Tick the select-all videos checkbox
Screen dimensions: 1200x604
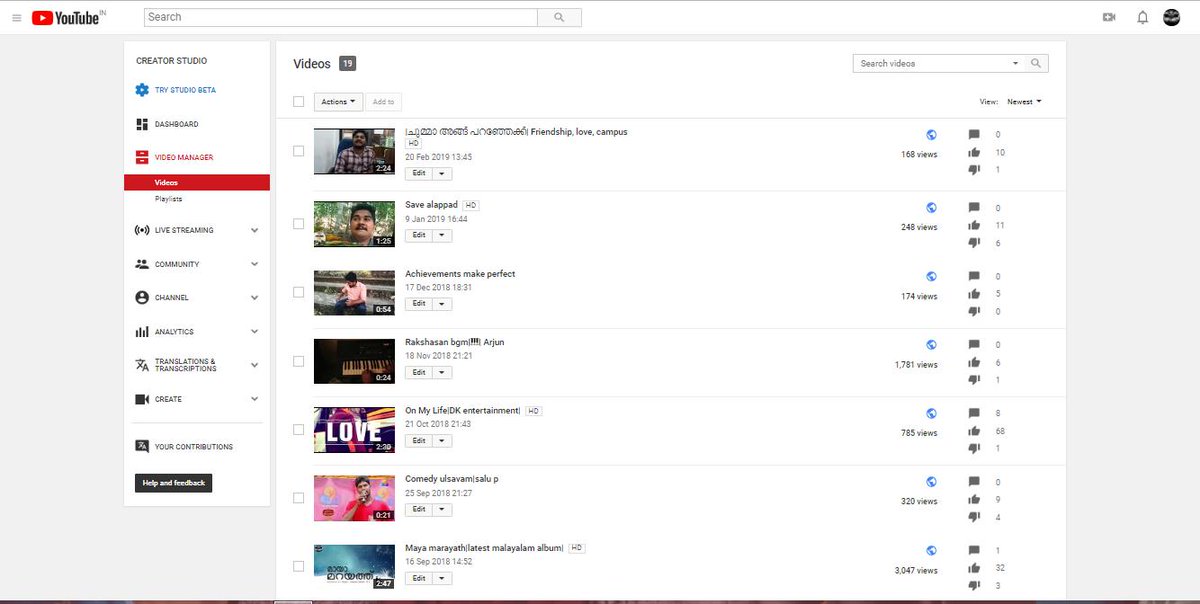(298, 101)
